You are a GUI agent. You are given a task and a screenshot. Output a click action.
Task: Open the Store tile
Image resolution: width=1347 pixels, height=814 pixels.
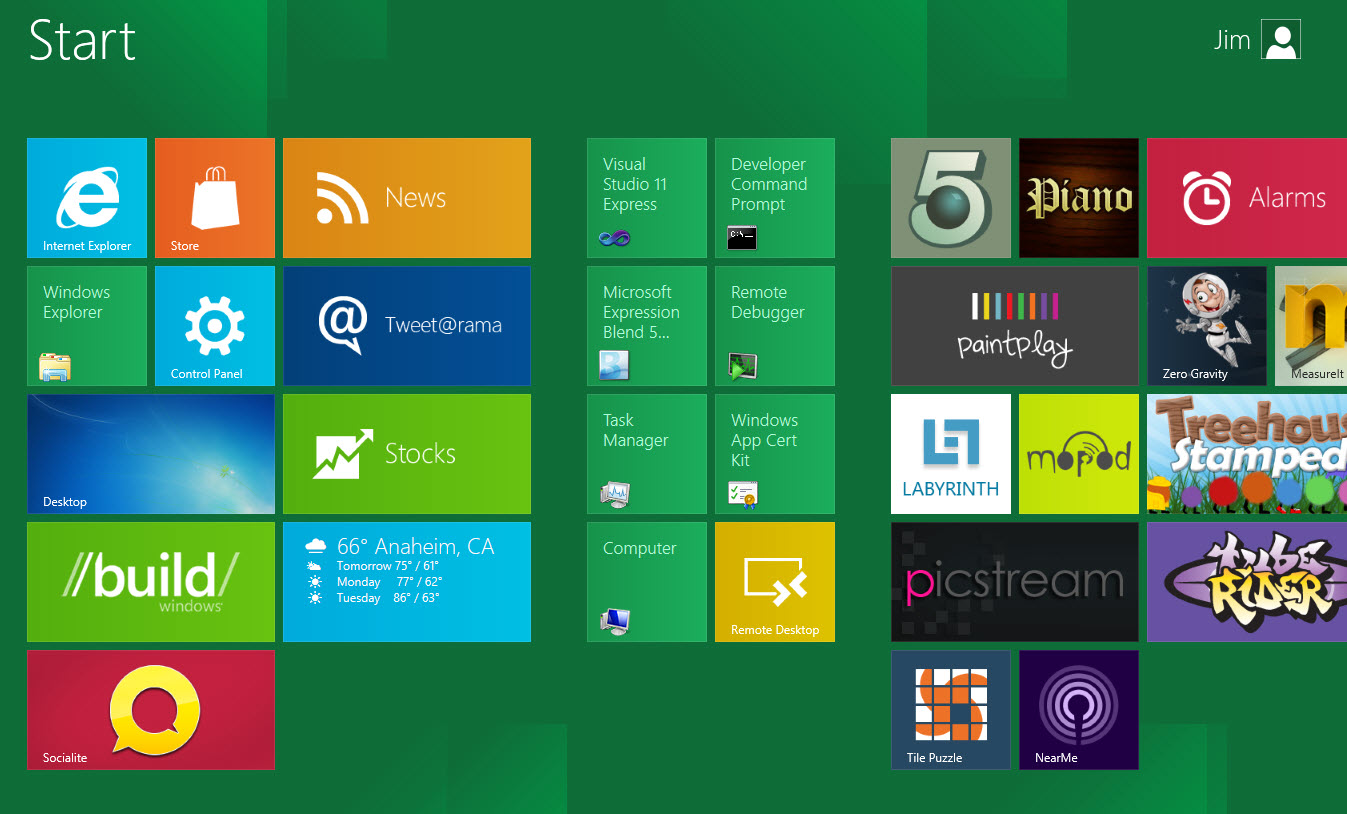(x=215, y=198)
